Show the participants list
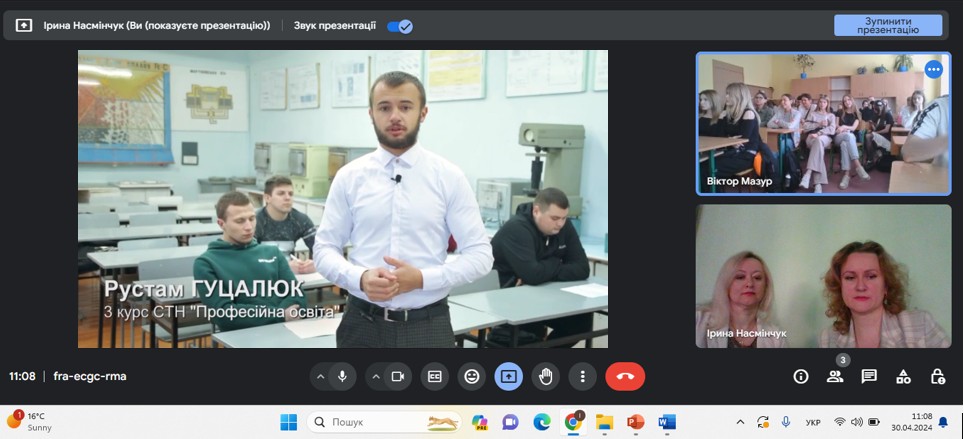Screen dimensions: 964x439 point(834,376)
